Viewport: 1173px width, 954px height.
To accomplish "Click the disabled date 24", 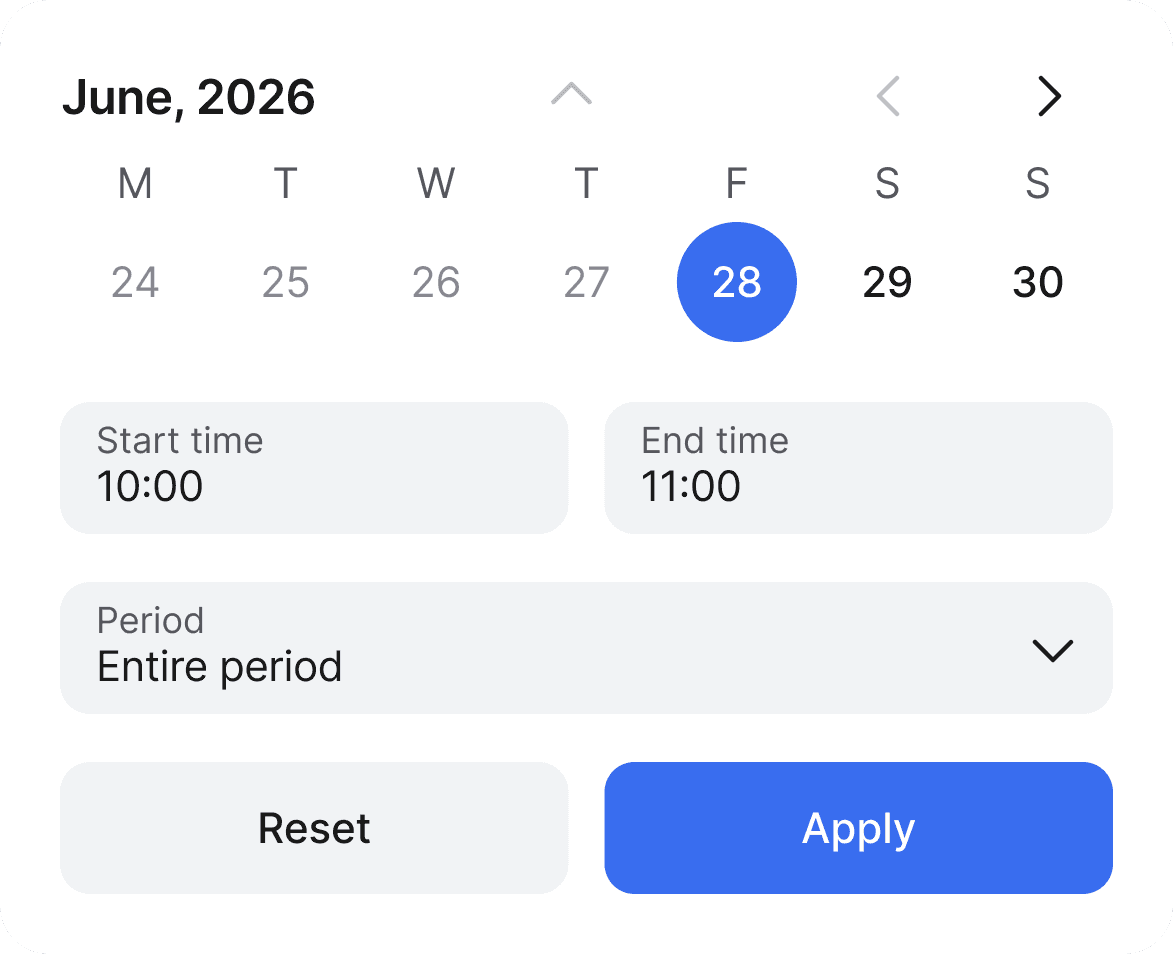I will coord(135,282).
